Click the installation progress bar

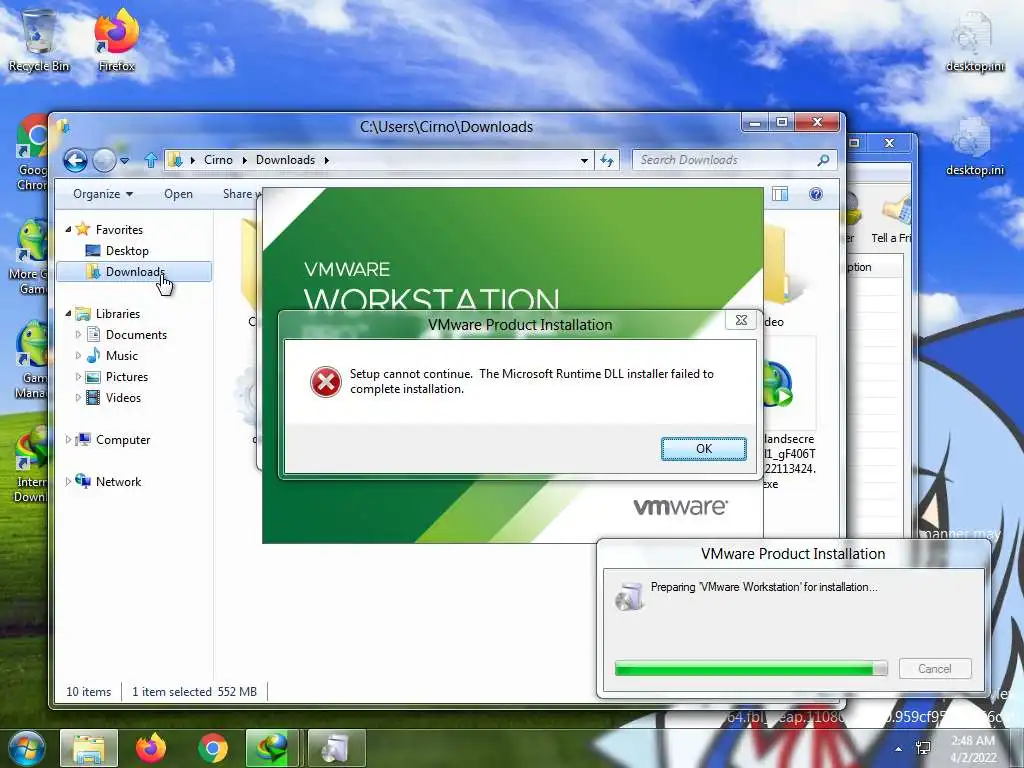coord(750,668)
